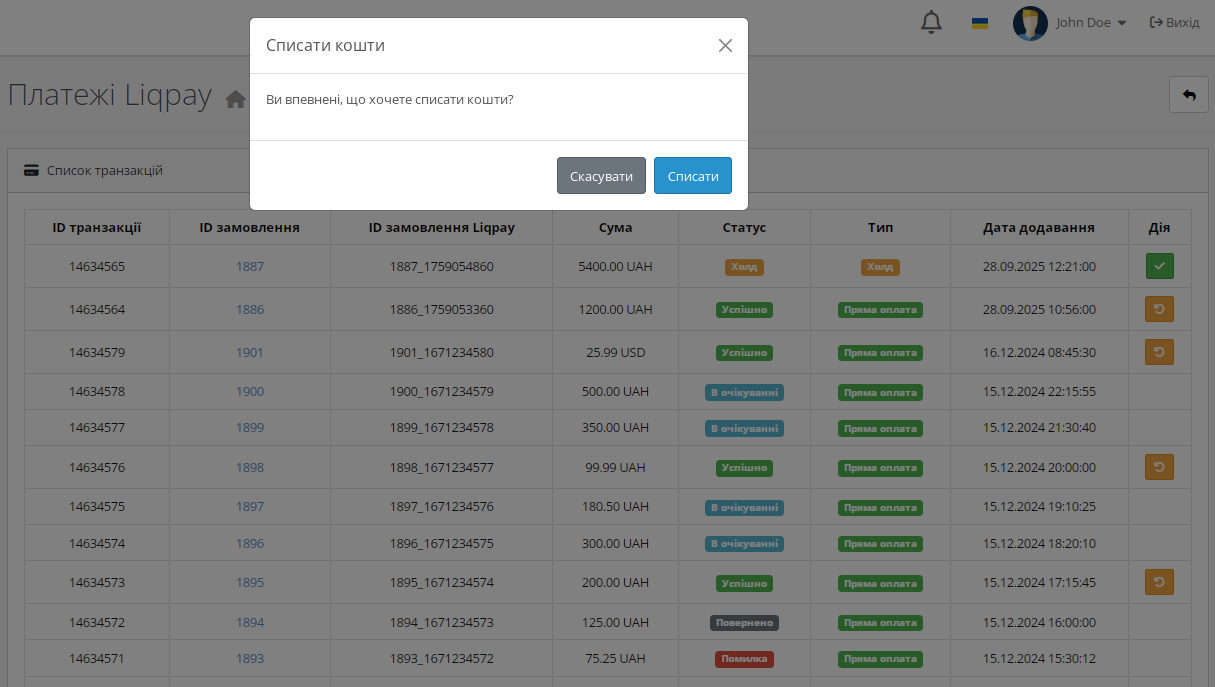Image resolution: width=1215 pixels, height=687 pixels.
Task: Confirm with the Списати button
Action: coord(693,176)
